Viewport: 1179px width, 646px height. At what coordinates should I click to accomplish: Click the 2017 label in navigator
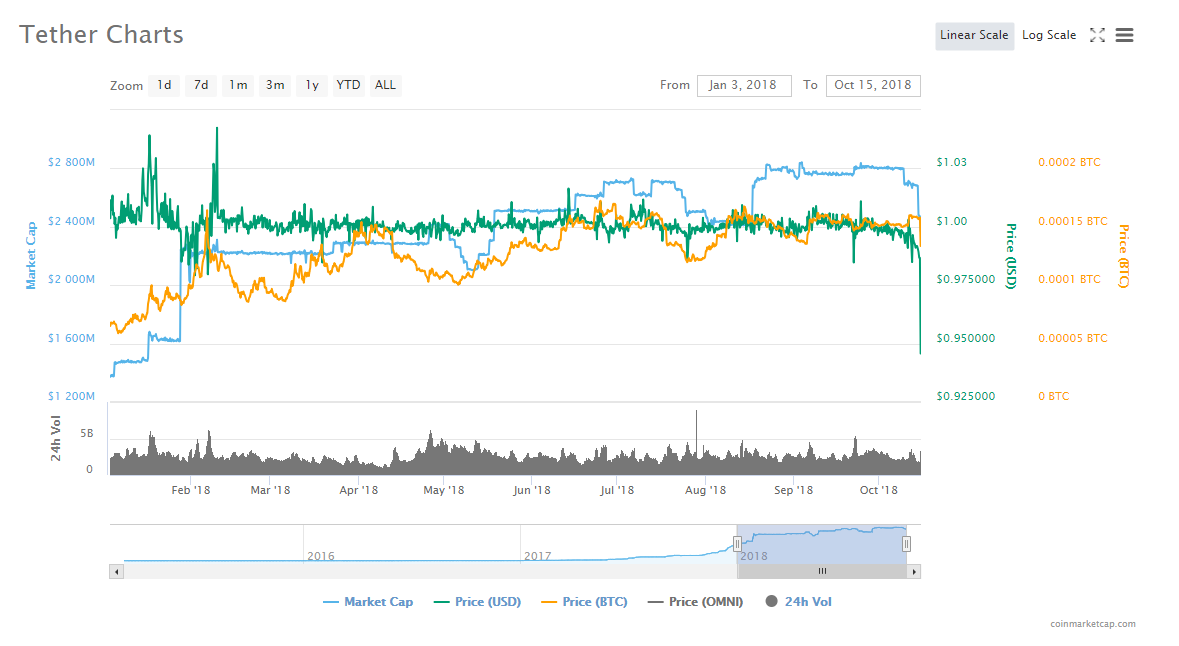(538, 556)
